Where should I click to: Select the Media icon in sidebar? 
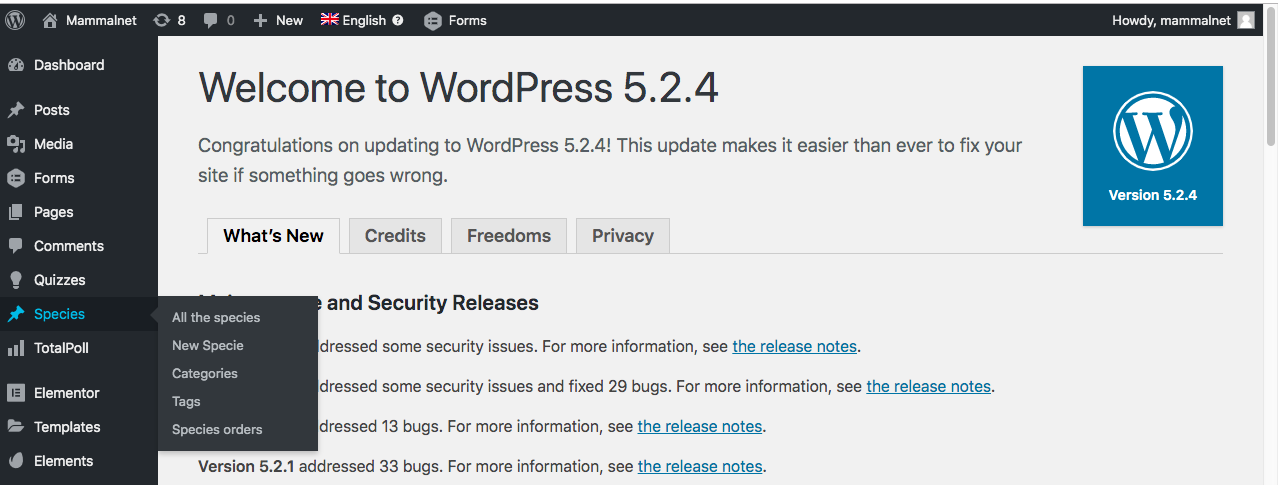pyautogui.click(x=16, y=144)
